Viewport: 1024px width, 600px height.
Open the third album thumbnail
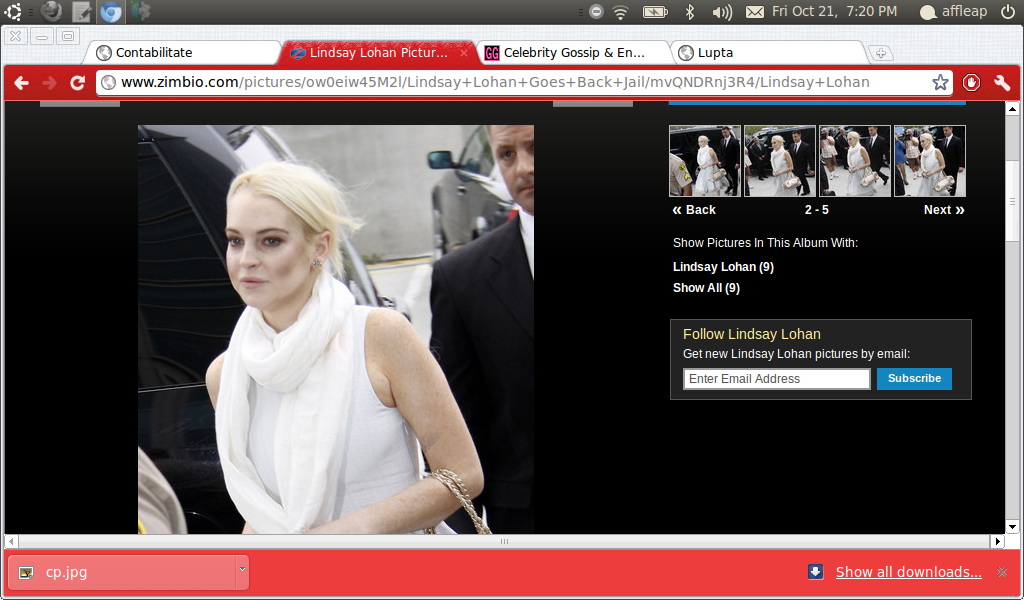(x=855, y=161)
